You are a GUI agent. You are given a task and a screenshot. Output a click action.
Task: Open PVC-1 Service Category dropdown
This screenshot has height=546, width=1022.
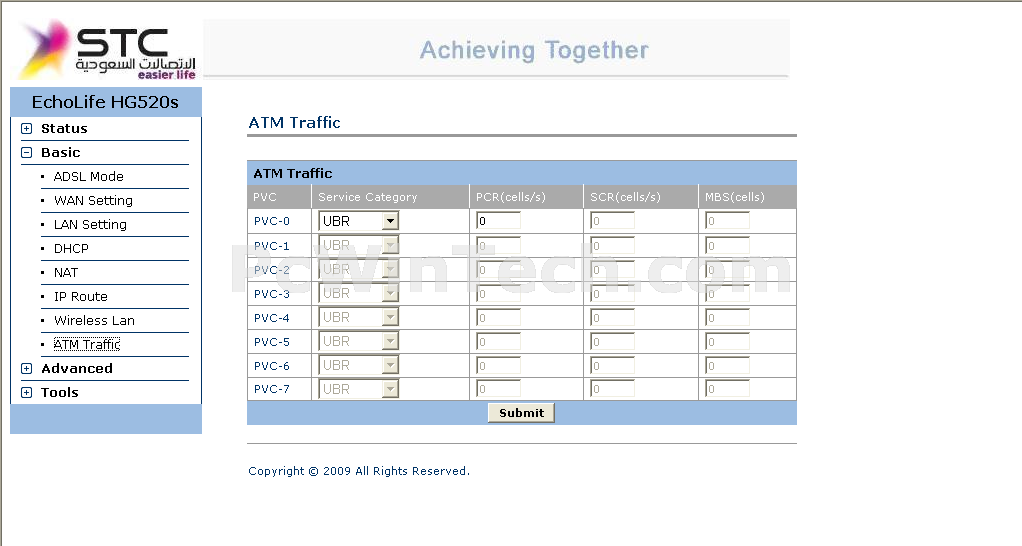coord(358,245)
